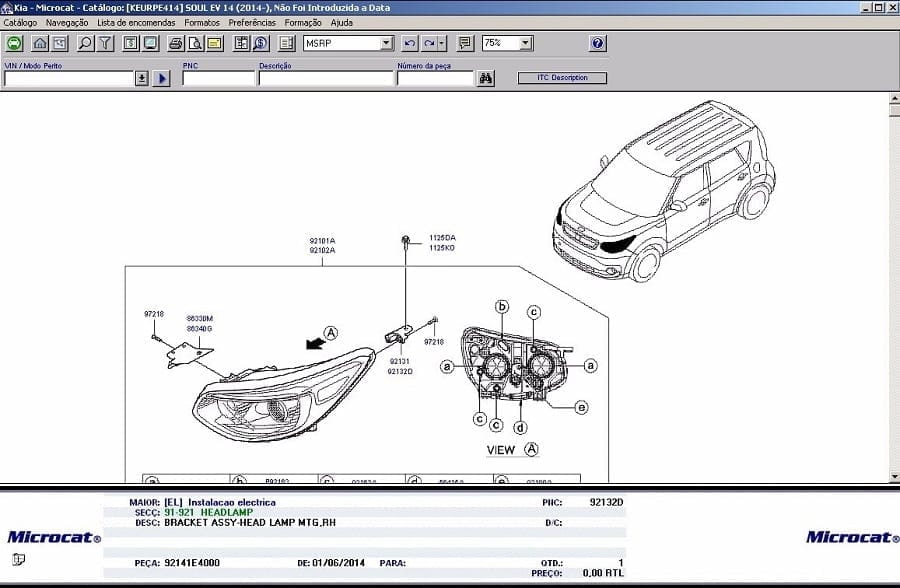Click the VIN / Modo Perito input field
Image resolution: width=900 pixels, height=588 pixels.
click(x=69, y=79)
